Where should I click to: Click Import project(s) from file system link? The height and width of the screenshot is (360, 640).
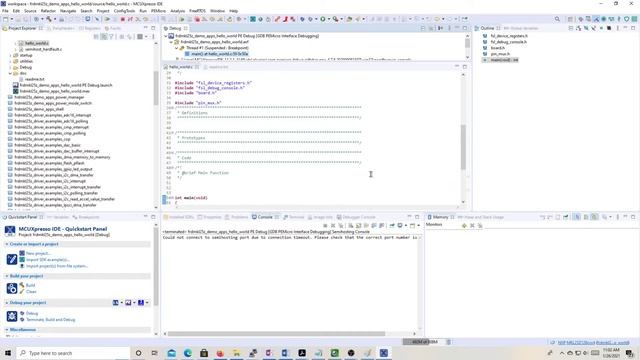click(57, 266)
